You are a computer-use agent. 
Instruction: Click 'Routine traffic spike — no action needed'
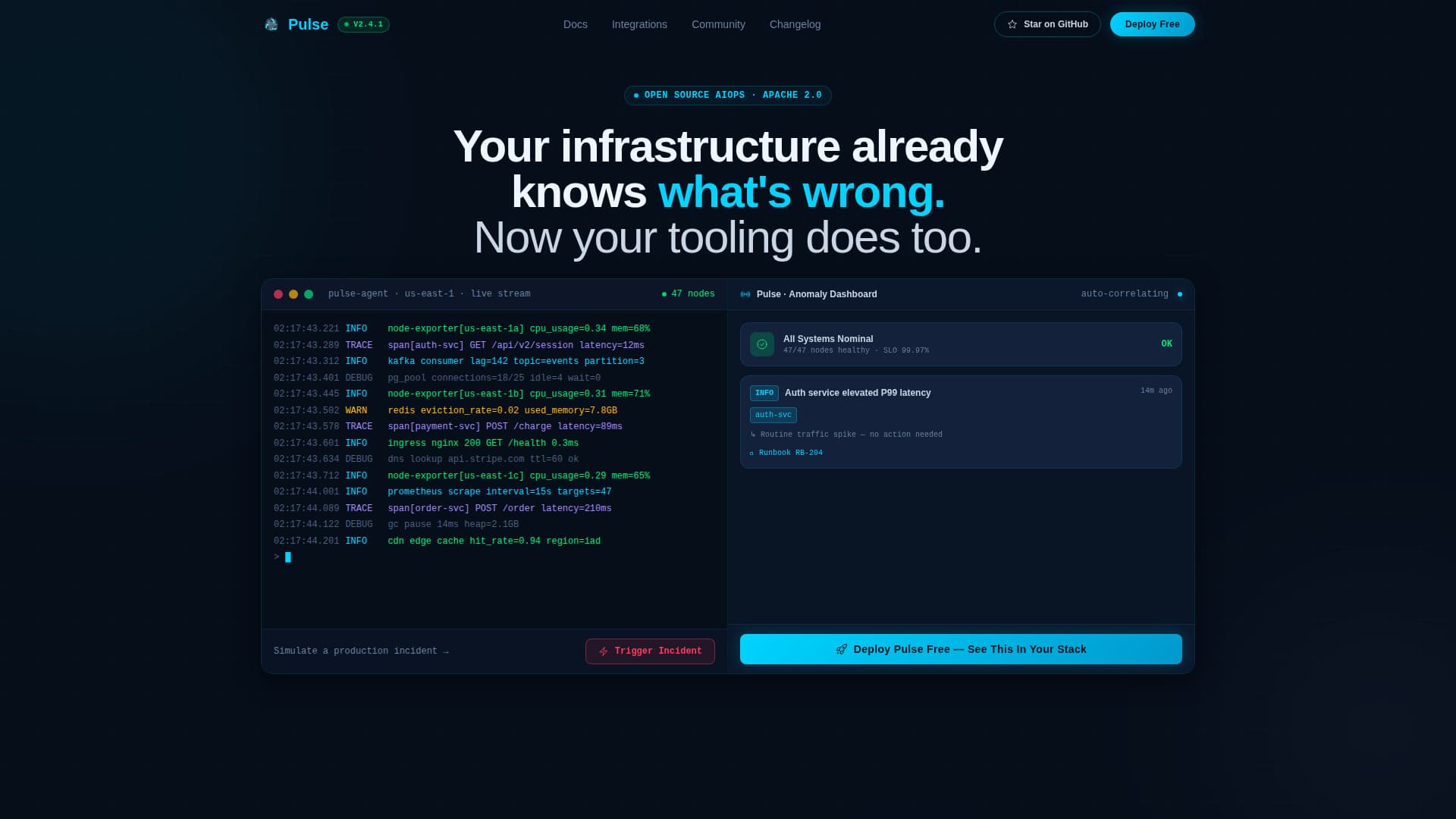point(846,435)
